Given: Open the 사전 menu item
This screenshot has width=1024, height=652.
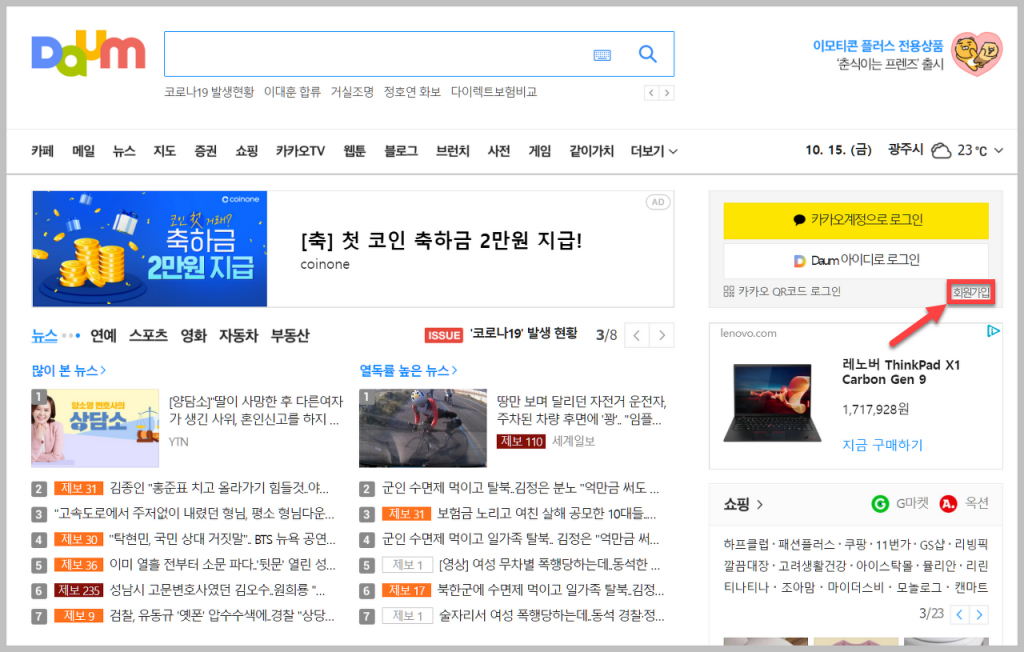Looking at the screenshot, I should pos(499,151).
